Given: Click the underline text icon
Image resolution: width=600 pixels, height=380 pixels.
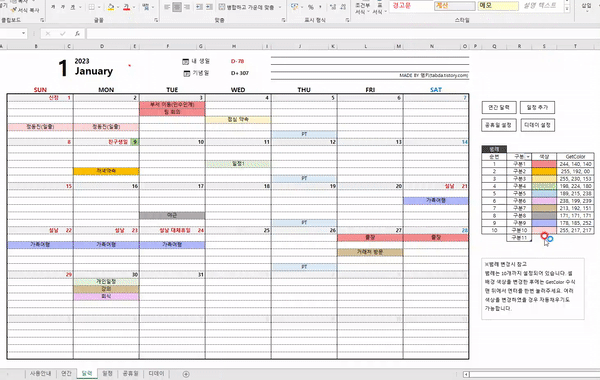Looking at the screenshot, I should (73, 7).
